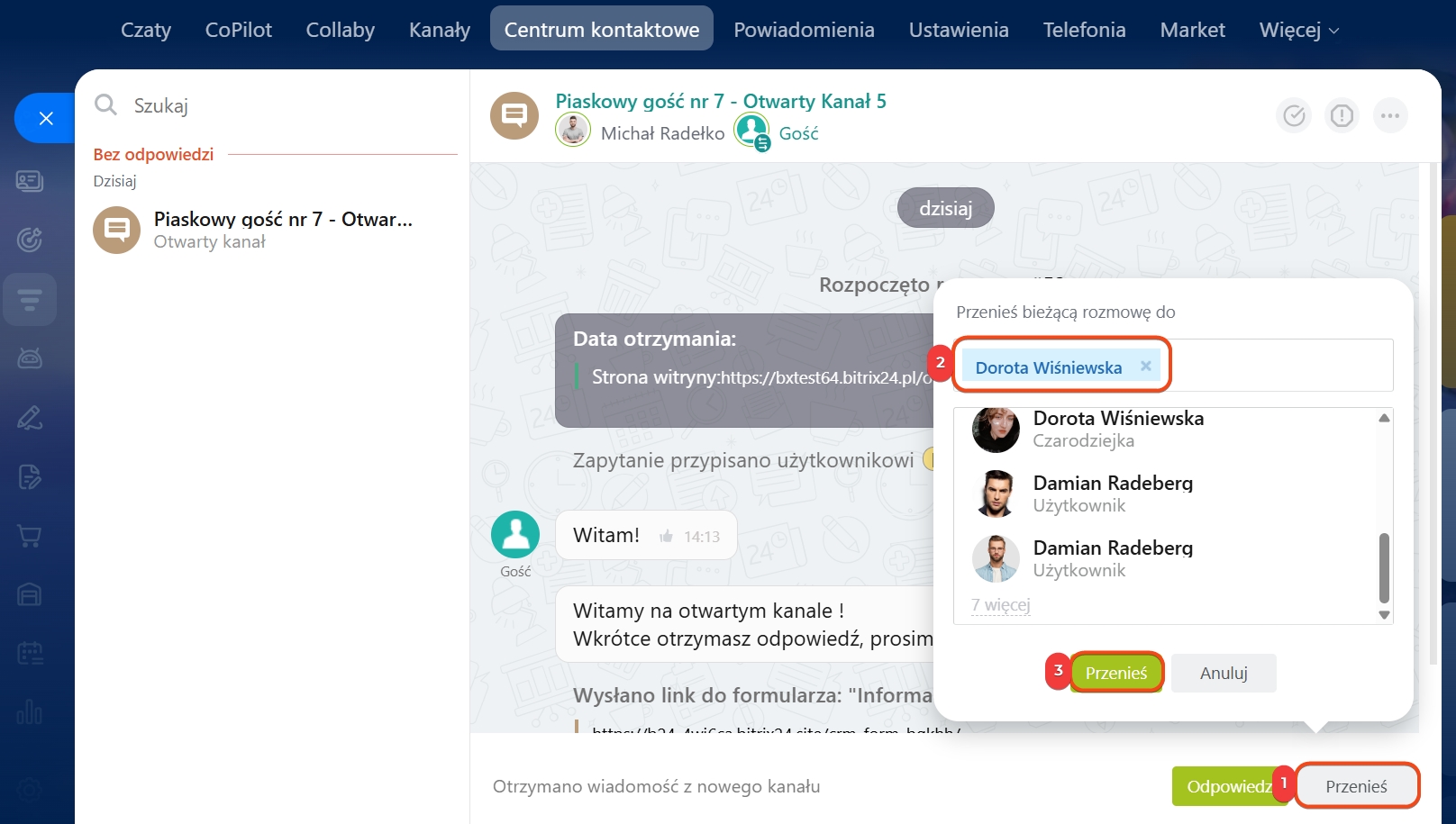Switch to the CoPilot tab
This screenshot has height=824, width=1456.
tap(238, 30)
